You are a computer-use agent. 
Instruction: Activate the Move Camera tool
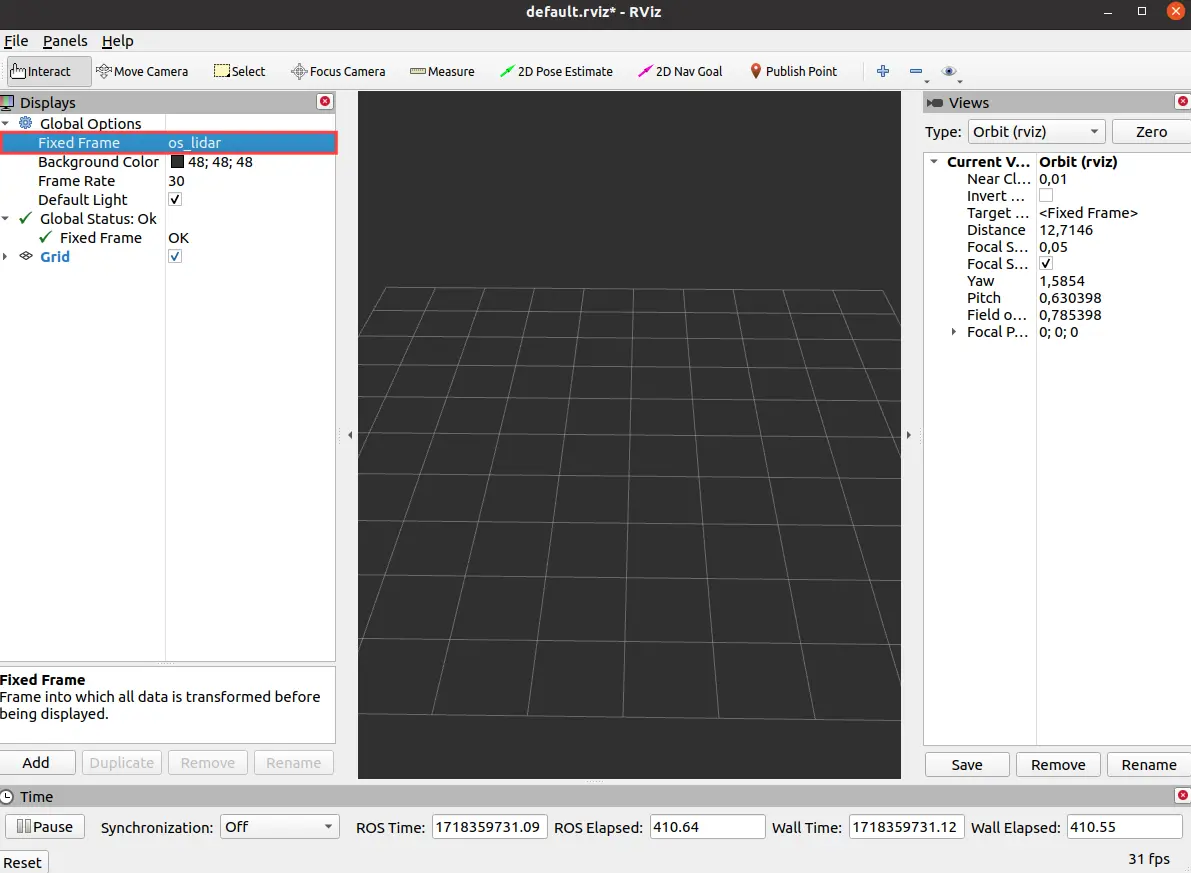[141, 71]
